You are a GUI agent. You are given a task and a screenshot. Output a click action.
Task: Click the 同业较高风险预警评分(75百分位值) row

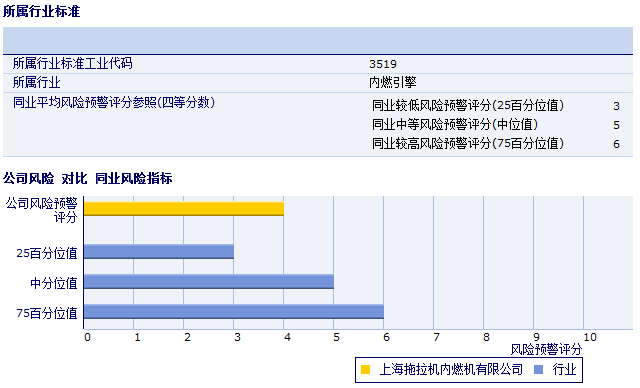(496, 144)
